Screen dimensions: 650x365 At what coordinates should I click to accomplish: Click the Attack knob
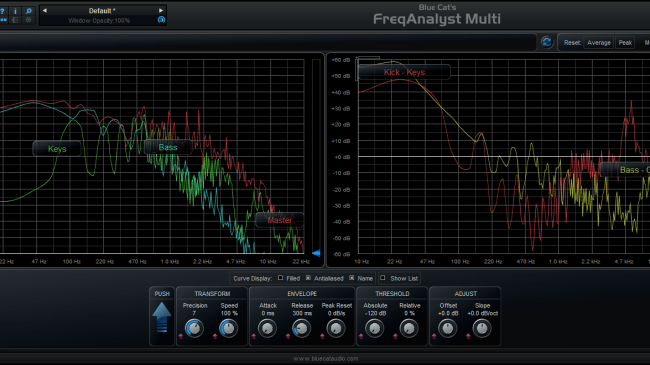pyautogui.click(x=267, y=328)
